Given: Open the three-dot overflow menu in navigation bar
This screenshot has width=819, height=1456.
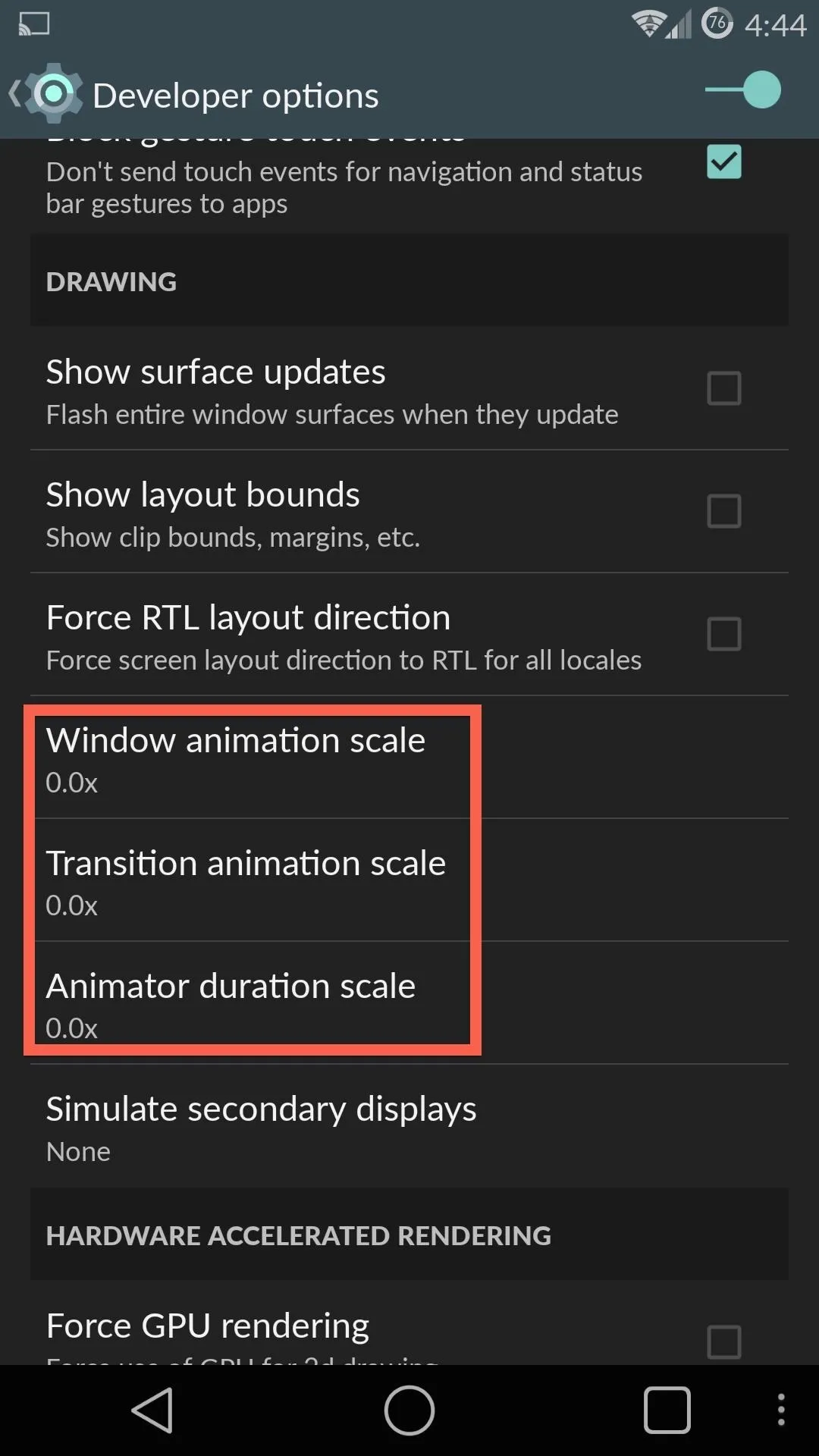Looking at the screenshot, I should pyautogui.click(x=781, y=1410).
